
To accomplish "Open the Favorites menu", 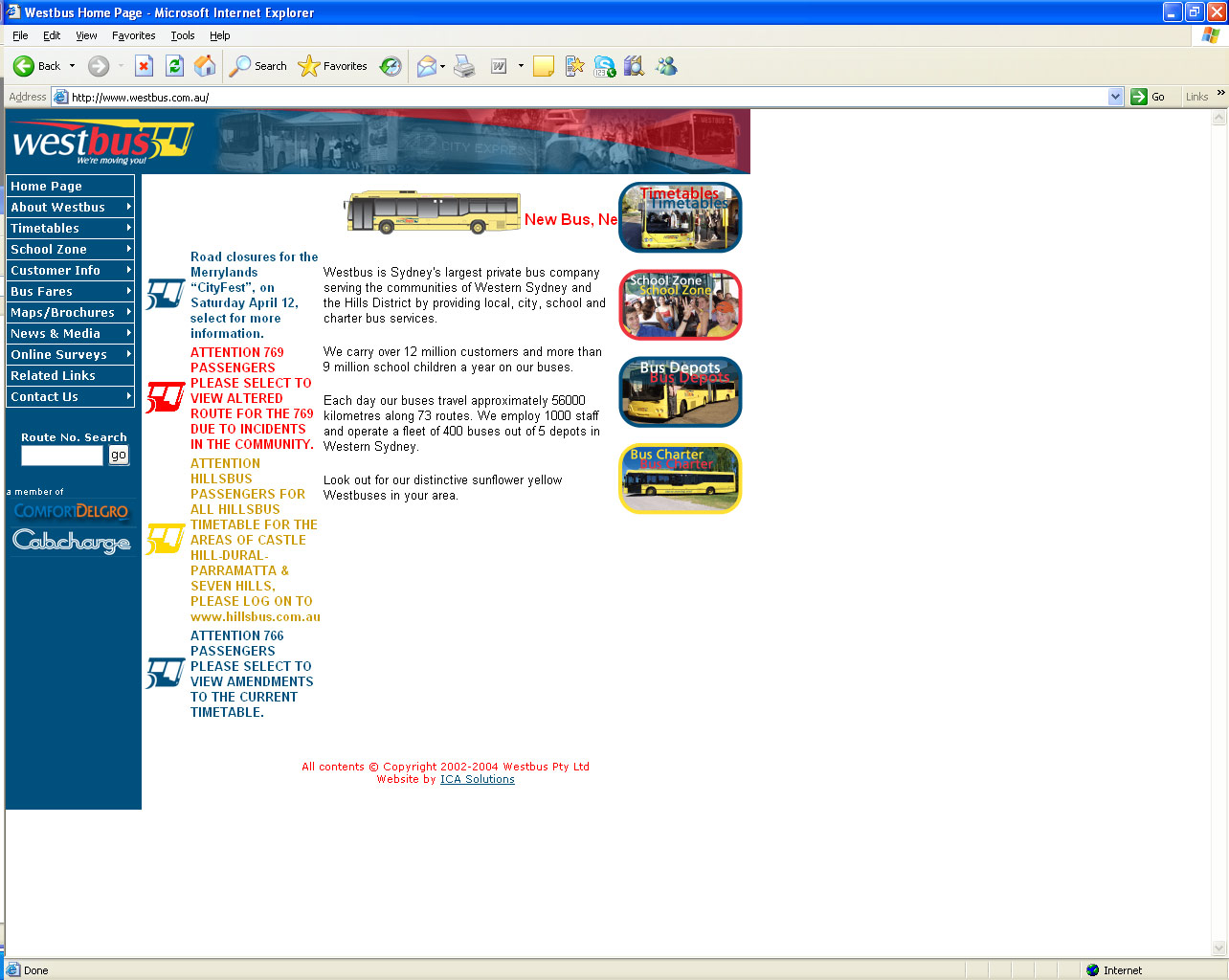I will tap(134, 35).
